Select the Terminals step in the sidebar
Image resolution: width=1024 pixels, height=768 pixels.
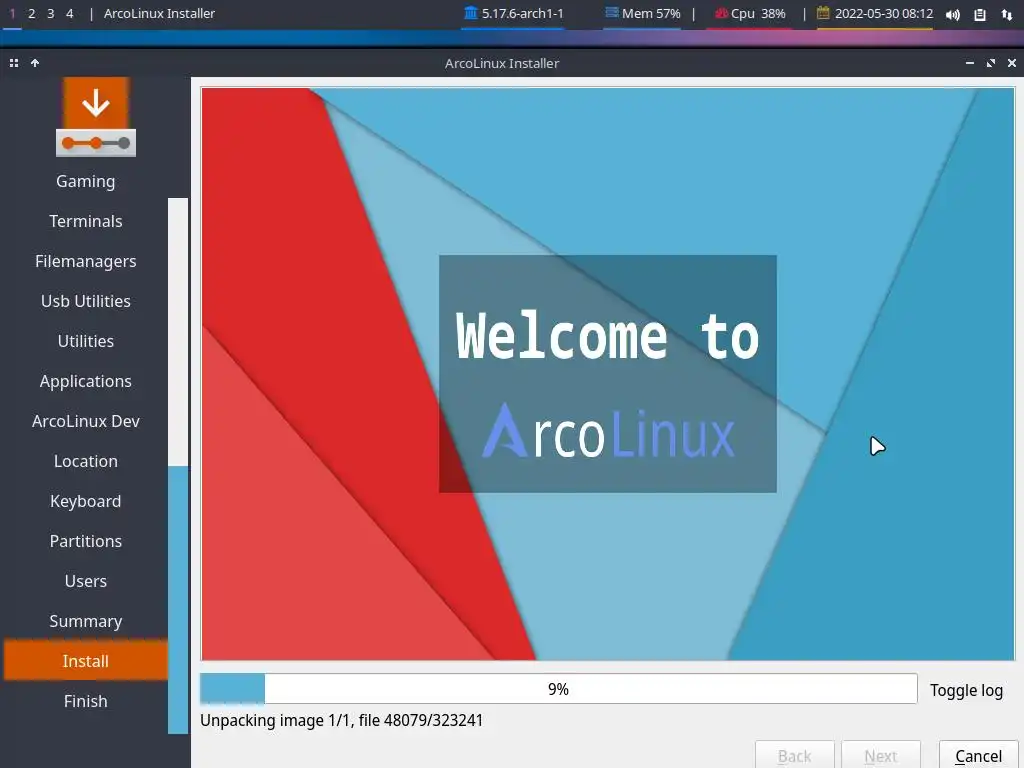click(x=86, y=221)
